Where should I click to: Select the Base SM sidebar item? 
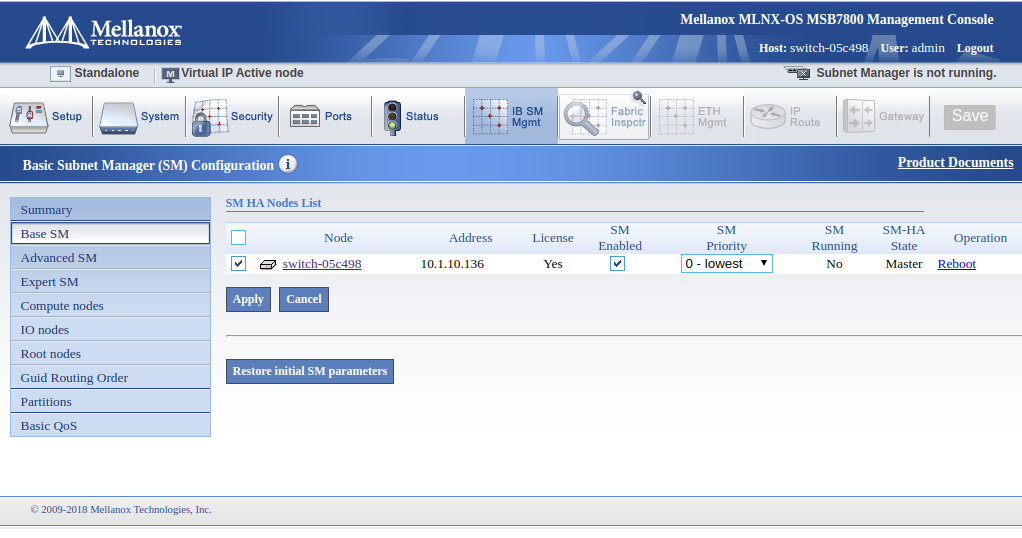point(111,233)
